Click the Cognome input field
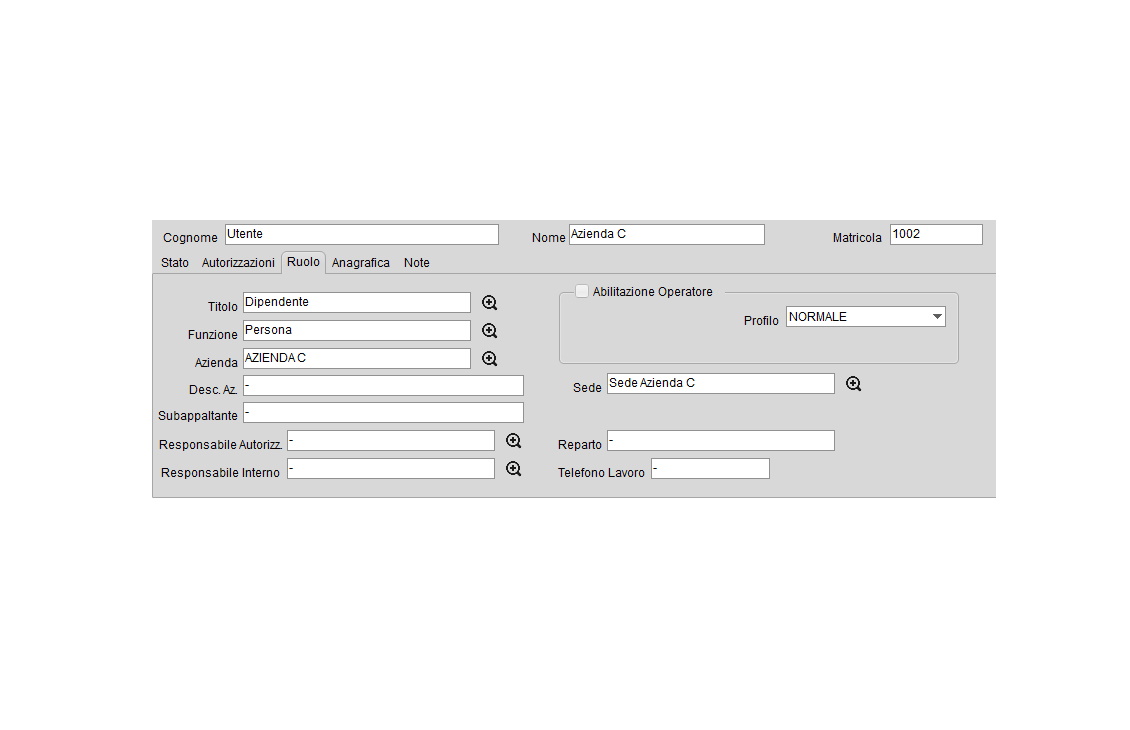The image size is (1130, 730). 361,234
